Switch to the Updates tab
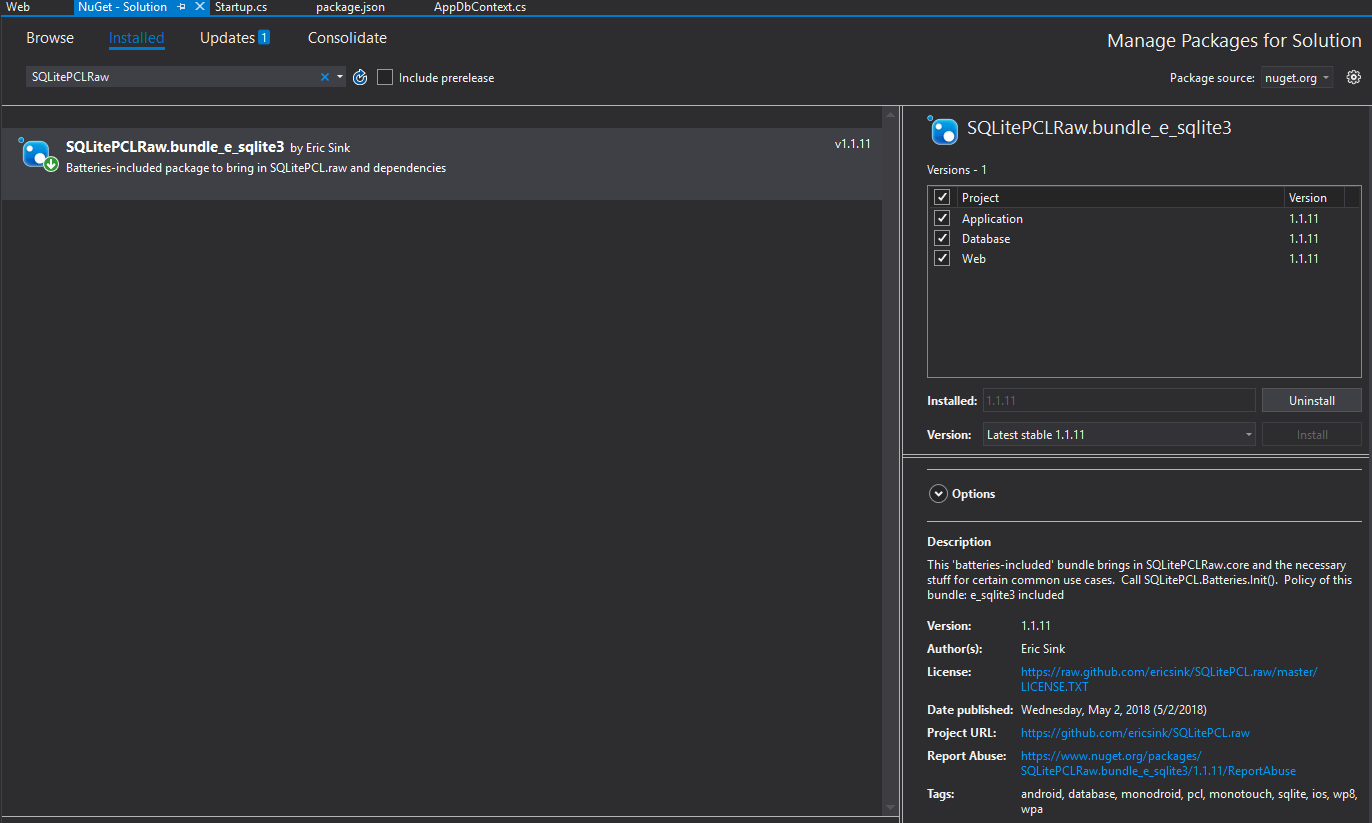 click(x=235, y=38)
